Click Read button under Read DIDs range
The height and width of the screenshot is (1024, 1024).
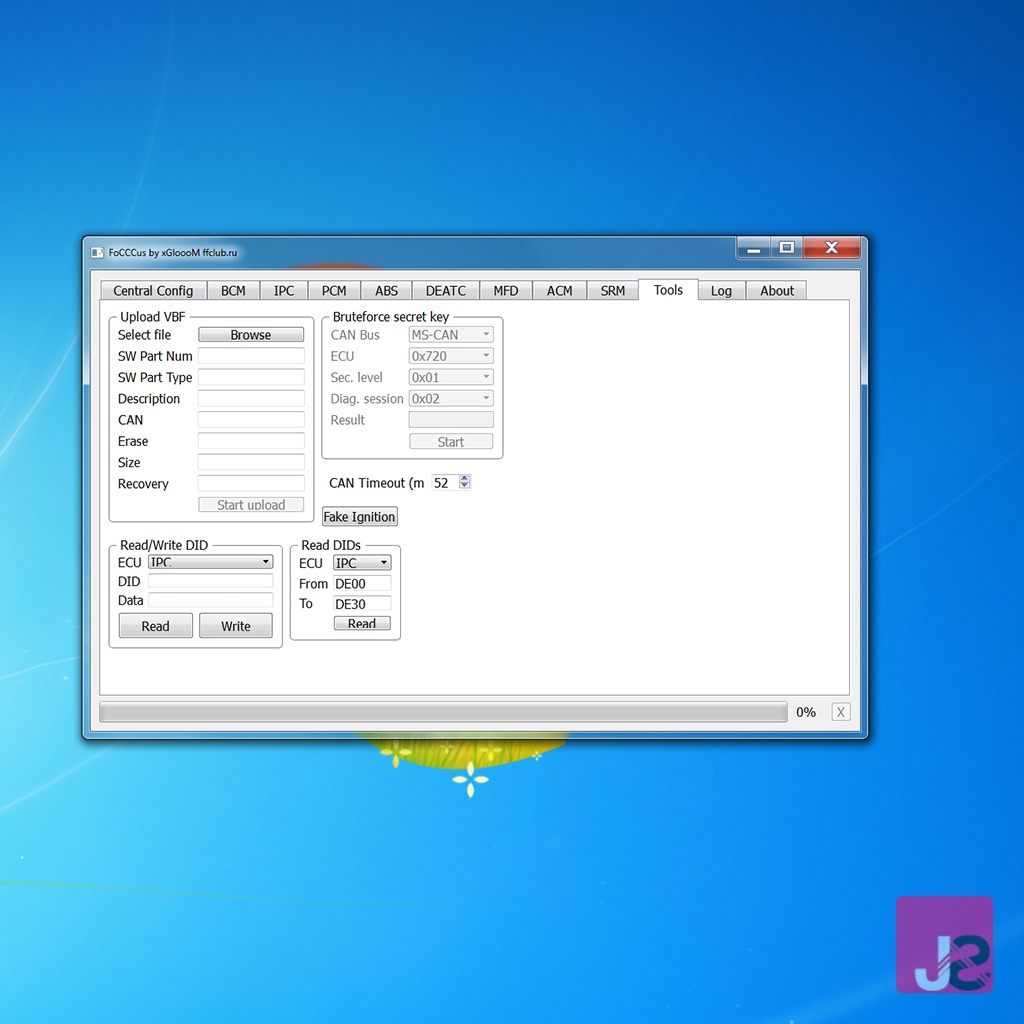coord(362,623)
